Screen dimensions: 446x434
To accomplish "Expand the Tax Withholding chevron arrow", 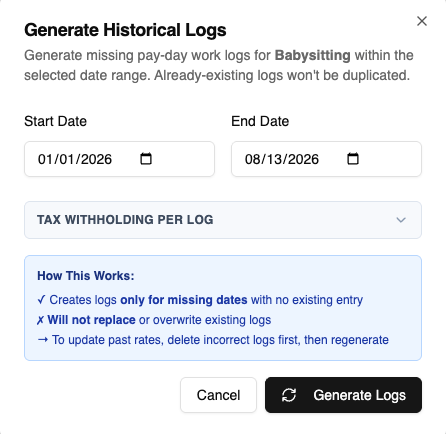I will [x=401, y=220].
